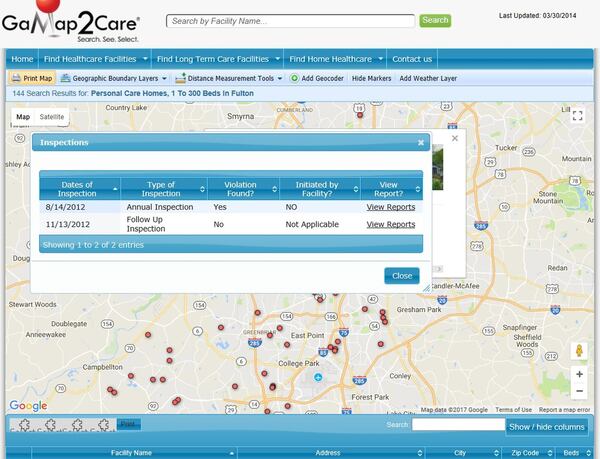Sort by Dates of Inspection column

tap(78, 189)
